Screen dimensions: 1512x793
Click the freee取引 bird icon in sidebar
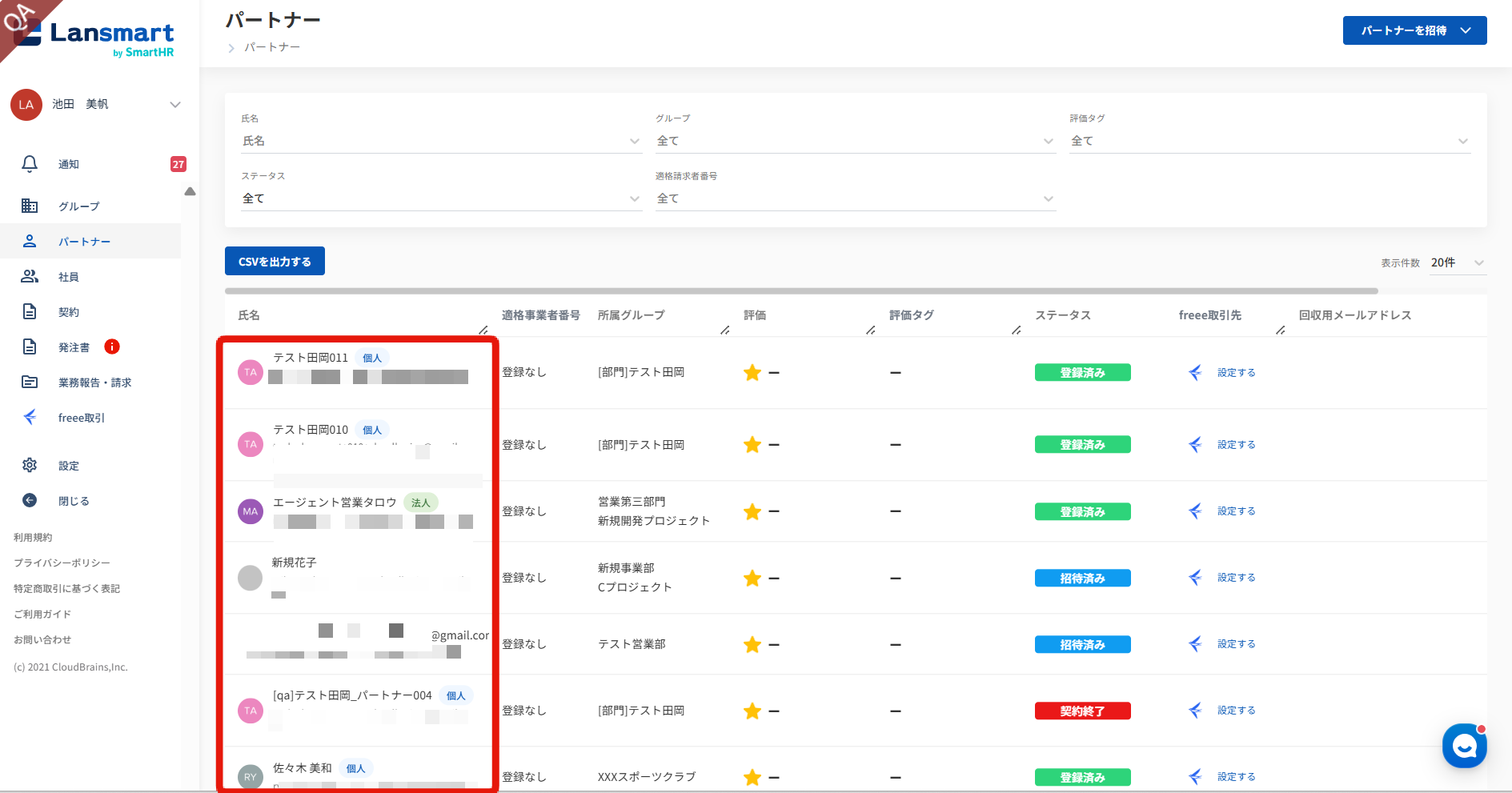pos(30,417)
